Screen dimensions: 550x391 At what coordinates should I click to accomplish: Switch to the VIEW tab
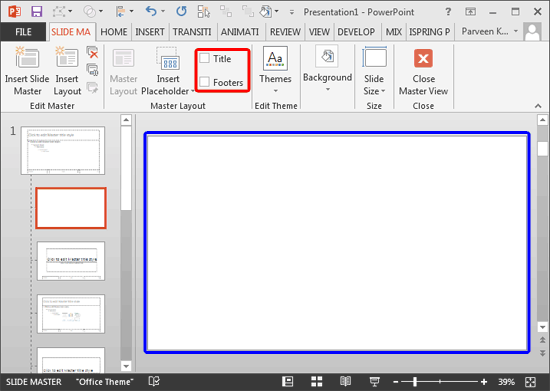(x=319, y=32)
